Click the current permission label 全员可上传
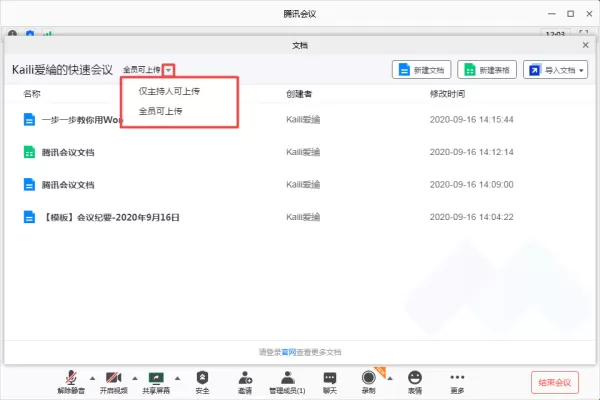The height and width of the screenshot is (400, 600). click(142, 70)
